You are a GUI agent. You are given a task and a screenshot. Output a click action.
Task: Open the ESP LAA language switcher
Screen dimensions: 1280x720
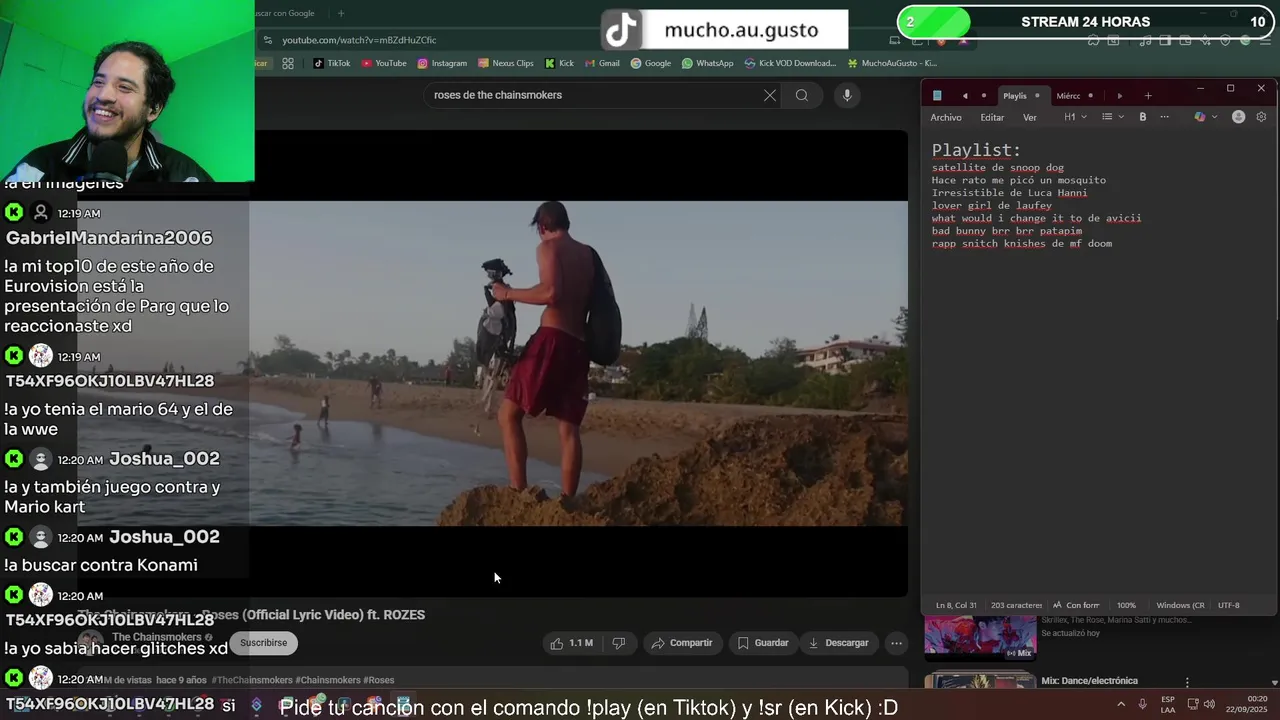[x=1168, y=704]
